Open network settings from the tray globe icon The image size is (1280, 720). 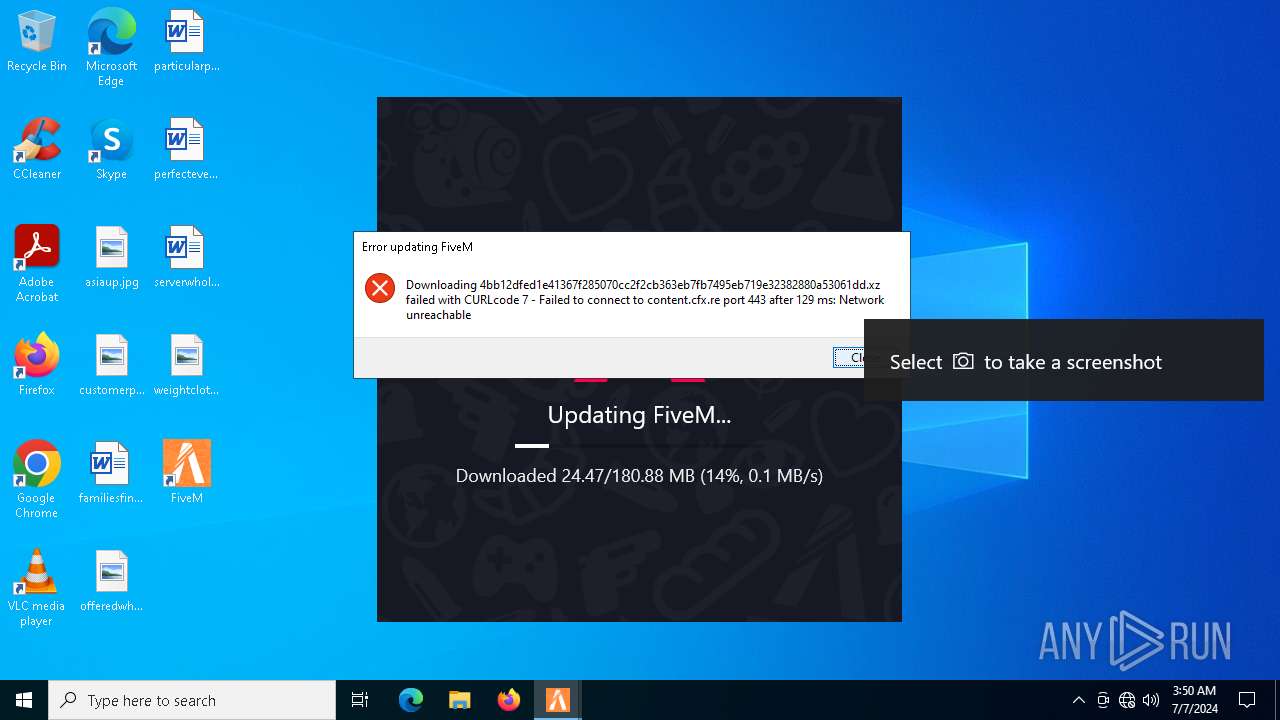tap(1127, 700)
